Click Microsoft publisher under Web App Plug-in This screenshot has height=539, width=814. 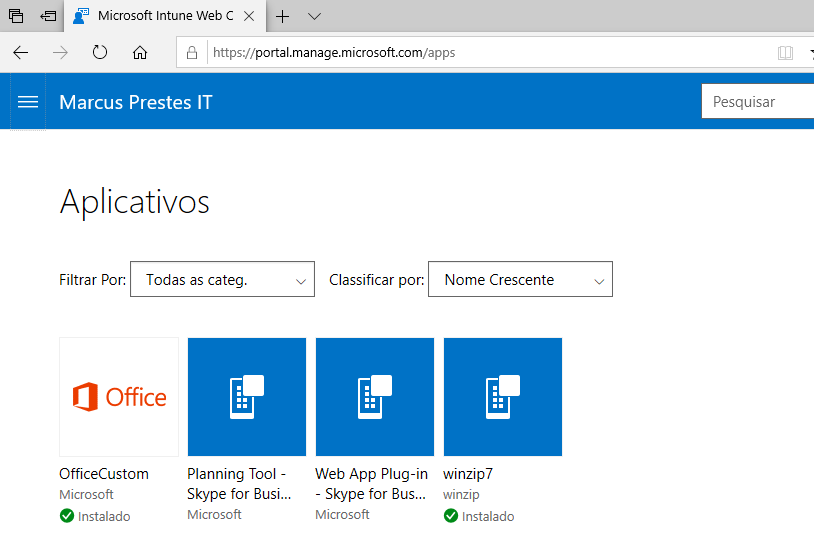pos(342,514)
